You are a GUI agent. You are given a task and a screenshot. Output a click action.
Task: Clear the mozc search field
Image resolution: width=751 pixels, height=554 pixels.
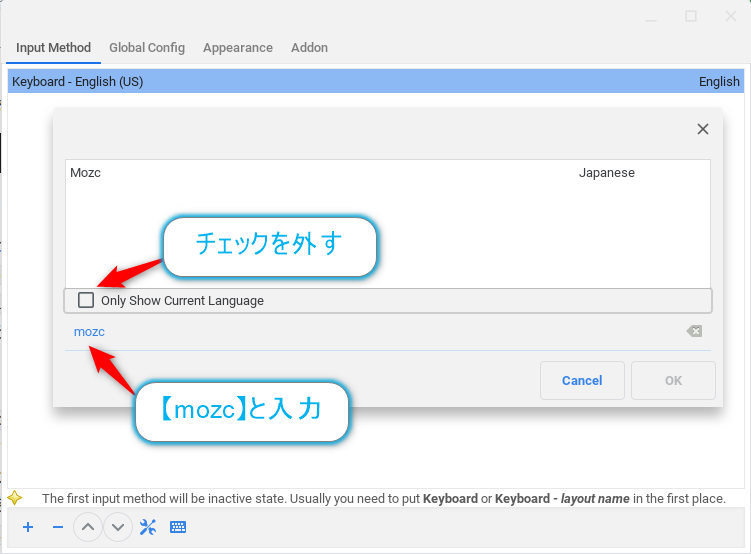tap(694, 331)
